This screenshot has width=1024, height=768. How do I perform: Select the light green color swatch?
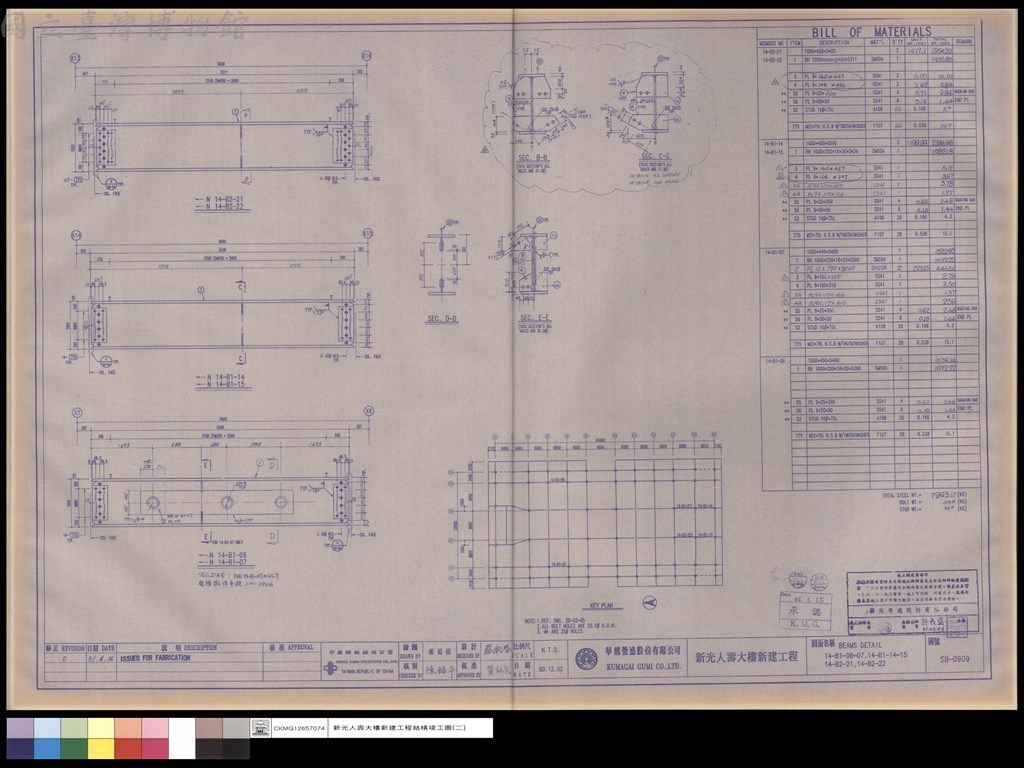point(73,728)
